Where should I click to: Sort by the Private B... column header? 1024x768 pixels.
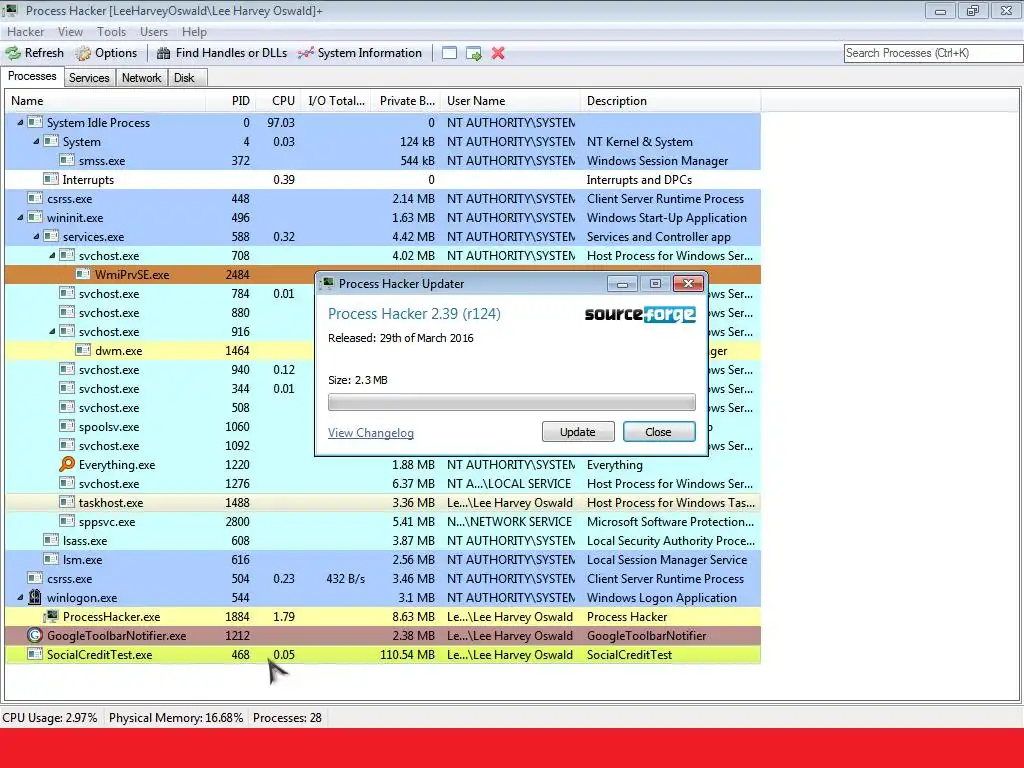406,101
